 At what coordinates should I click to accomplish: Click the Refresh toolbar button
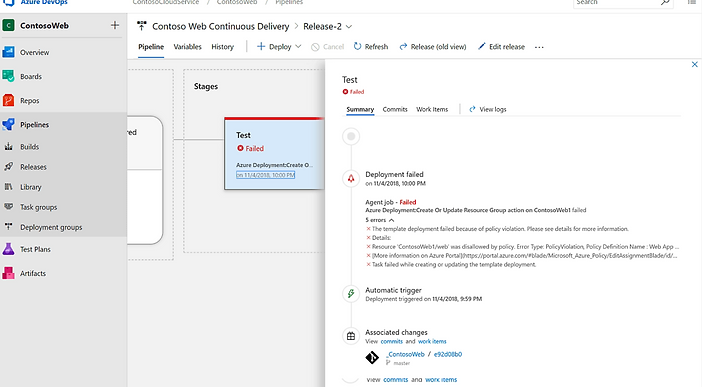pos(371,47)
